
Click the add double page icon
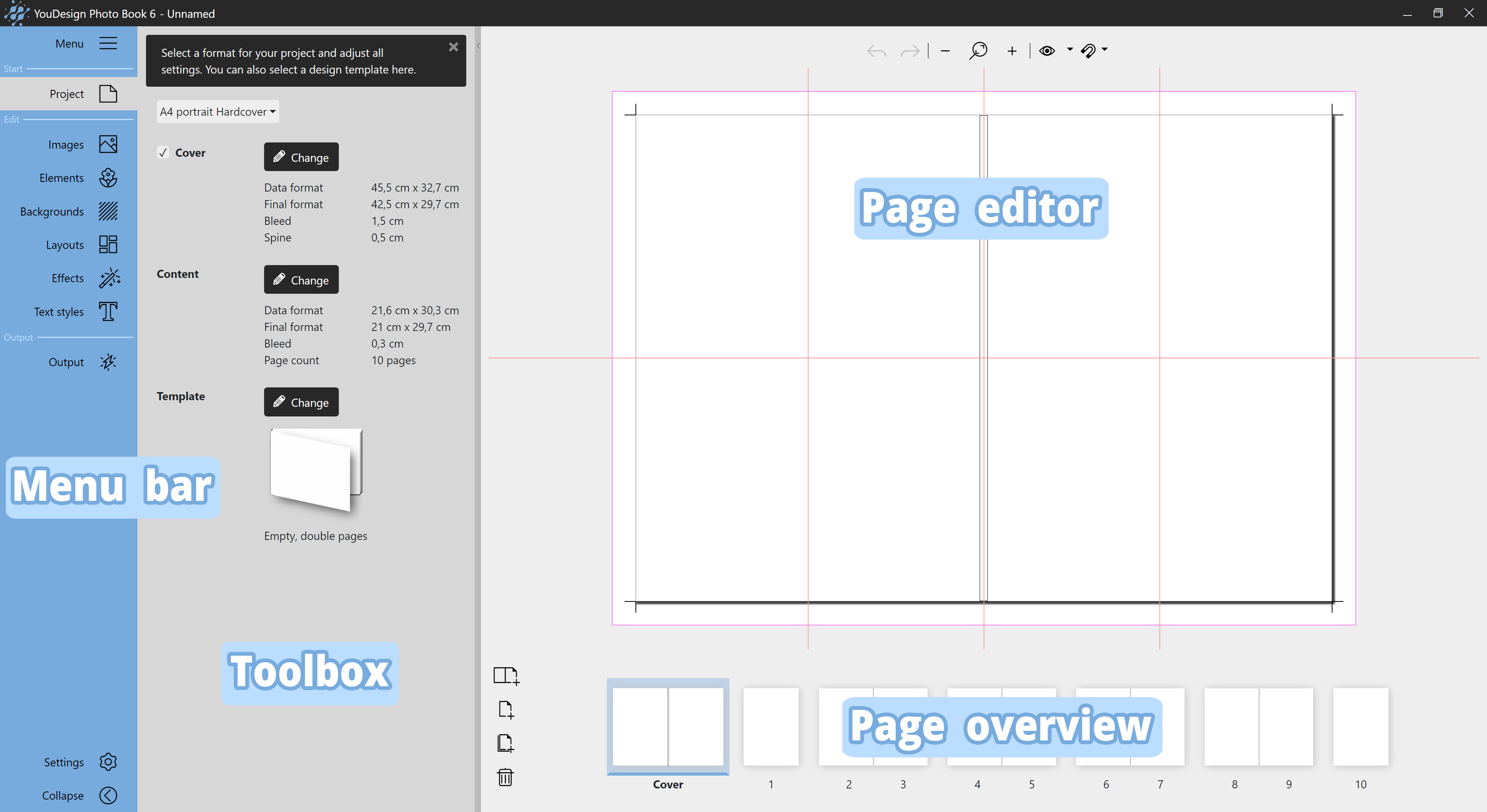click(506, 675)
